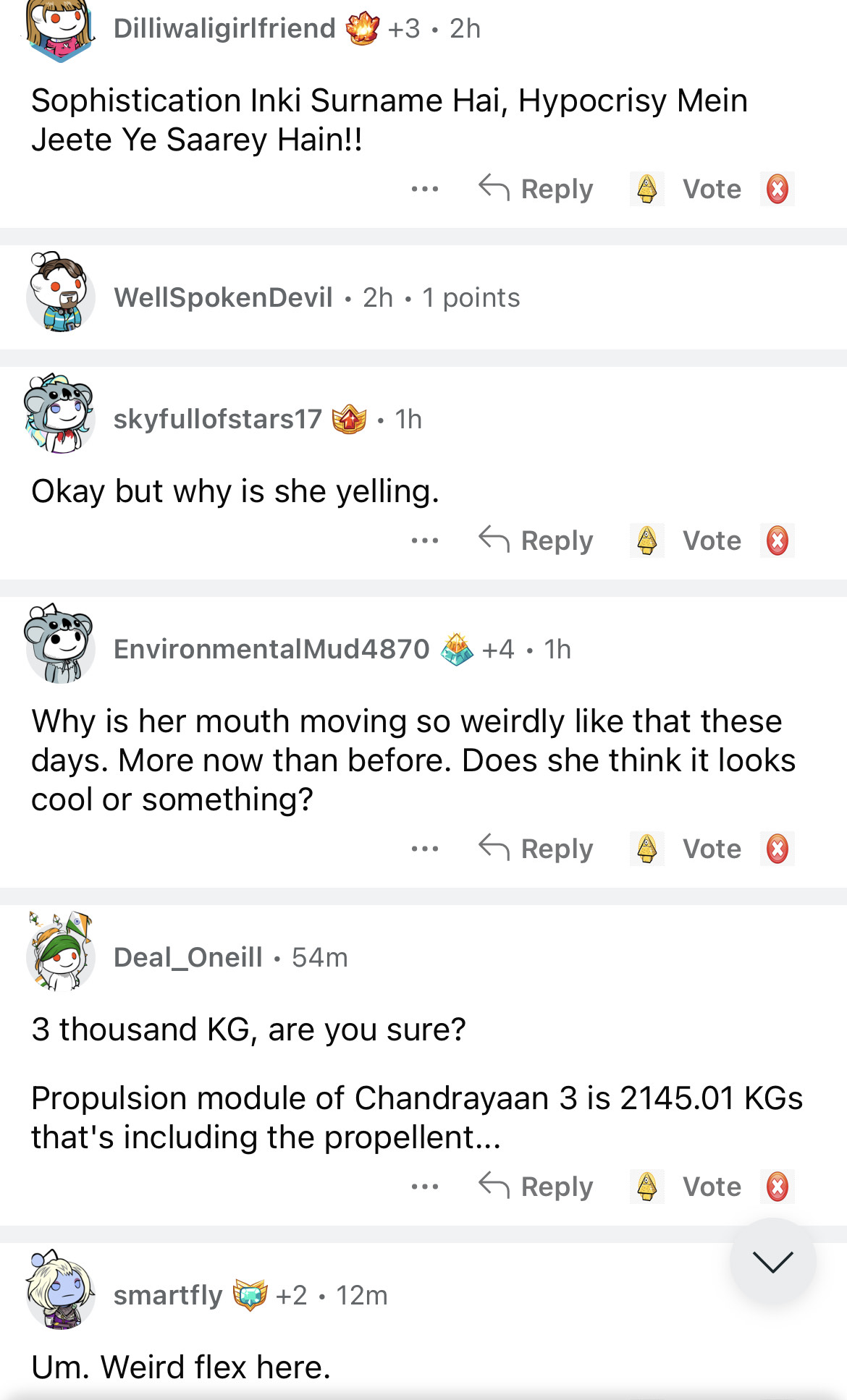Open more options on skyfullofstars17's comment
Screen dimensions: 847x1400
(424, 541)
